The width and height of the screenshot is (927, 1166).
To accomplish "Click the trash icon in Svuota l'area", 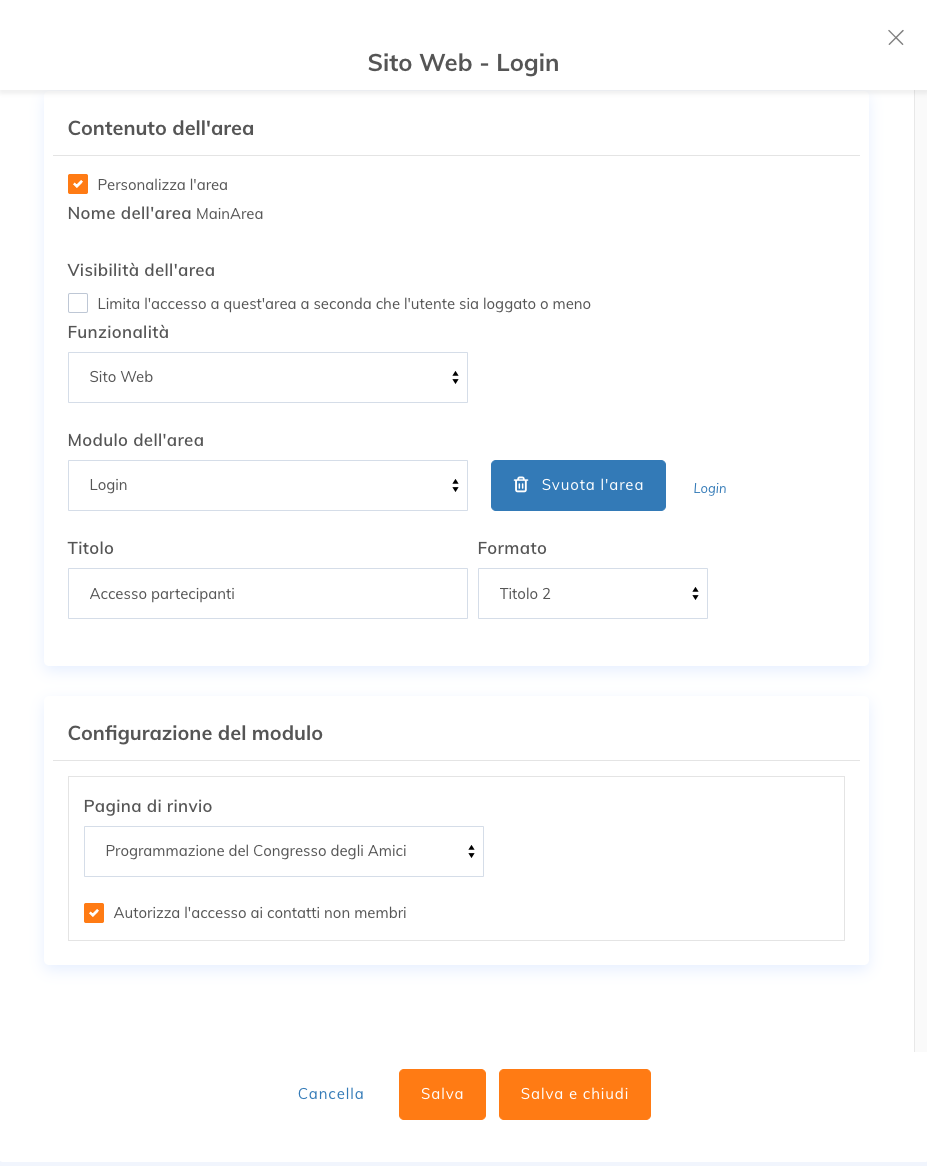I will tap(521, 485).
